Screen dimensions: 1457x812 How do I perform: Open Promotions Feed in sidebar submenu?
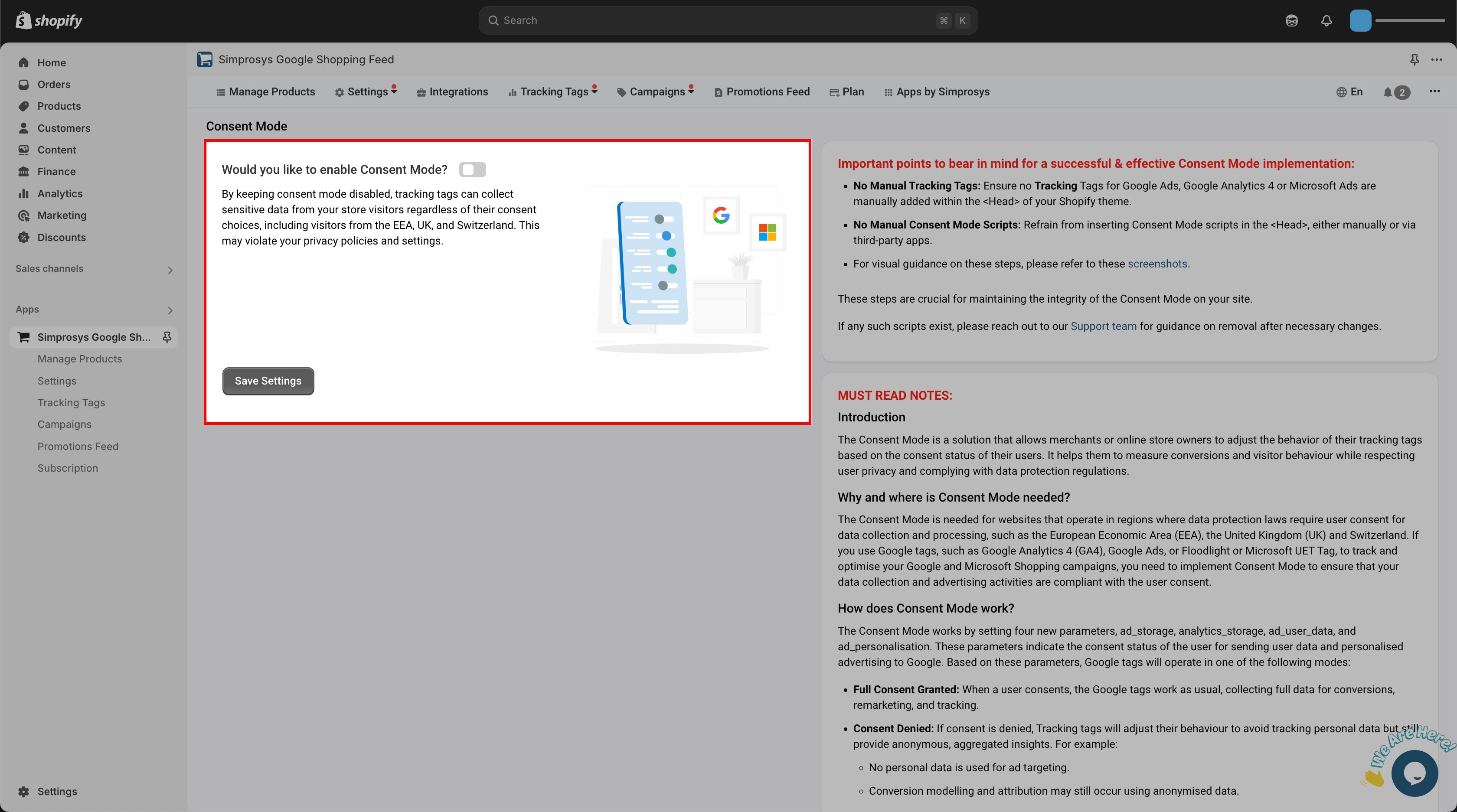pyautogui.click(x=78, y=446)
